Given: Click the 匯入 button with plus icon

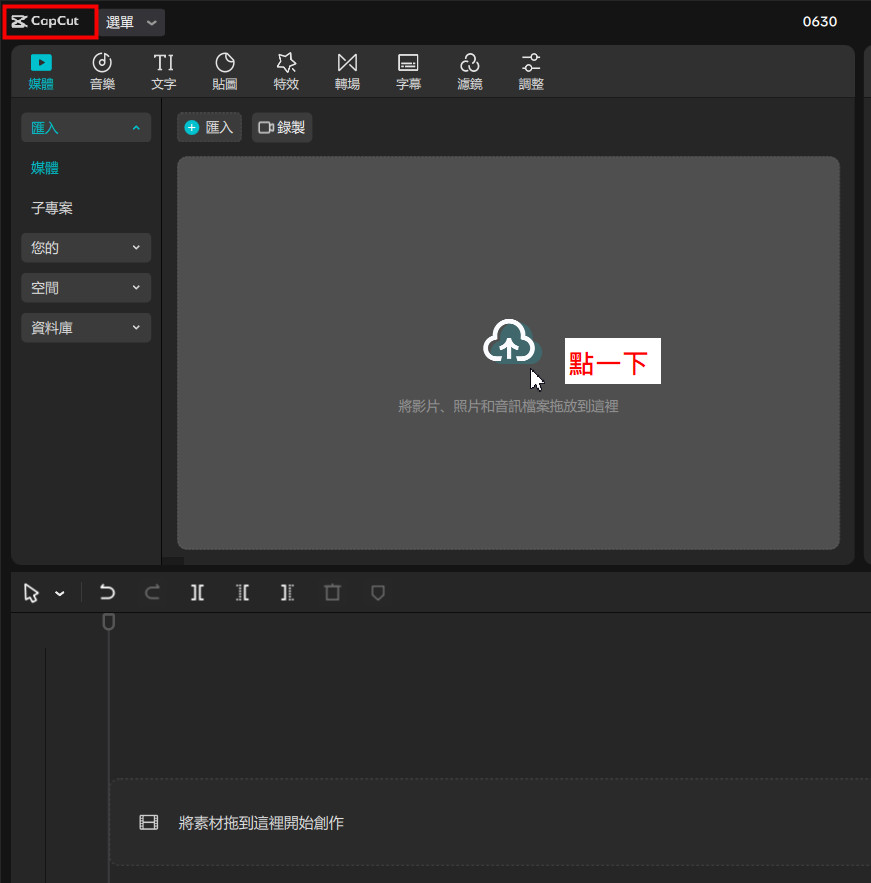Looking at the screenshot, I should point(209,128).
